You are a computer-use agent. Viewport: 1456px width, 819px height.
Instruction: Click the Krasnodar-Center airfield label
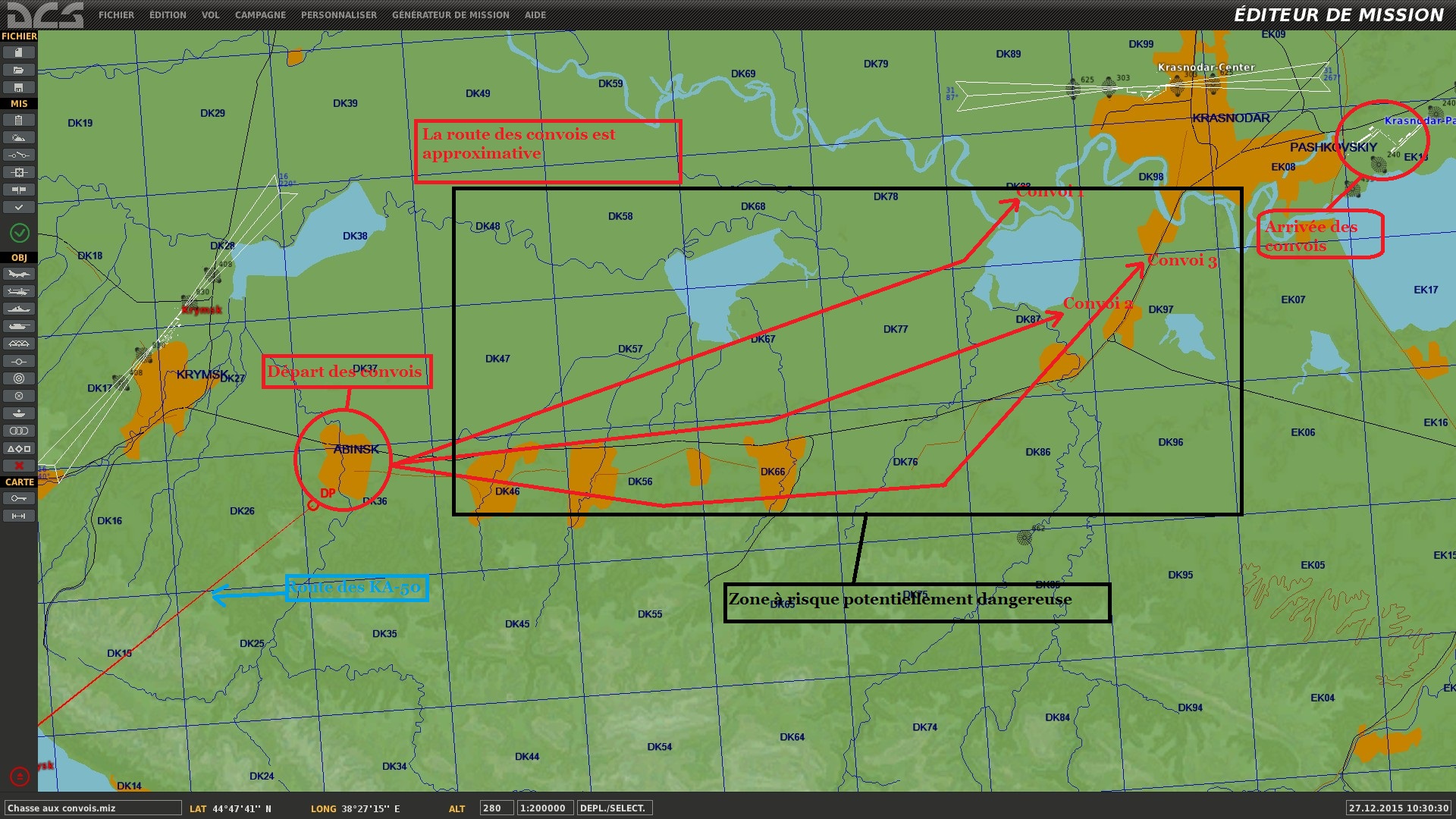[x=1206, y=67]
